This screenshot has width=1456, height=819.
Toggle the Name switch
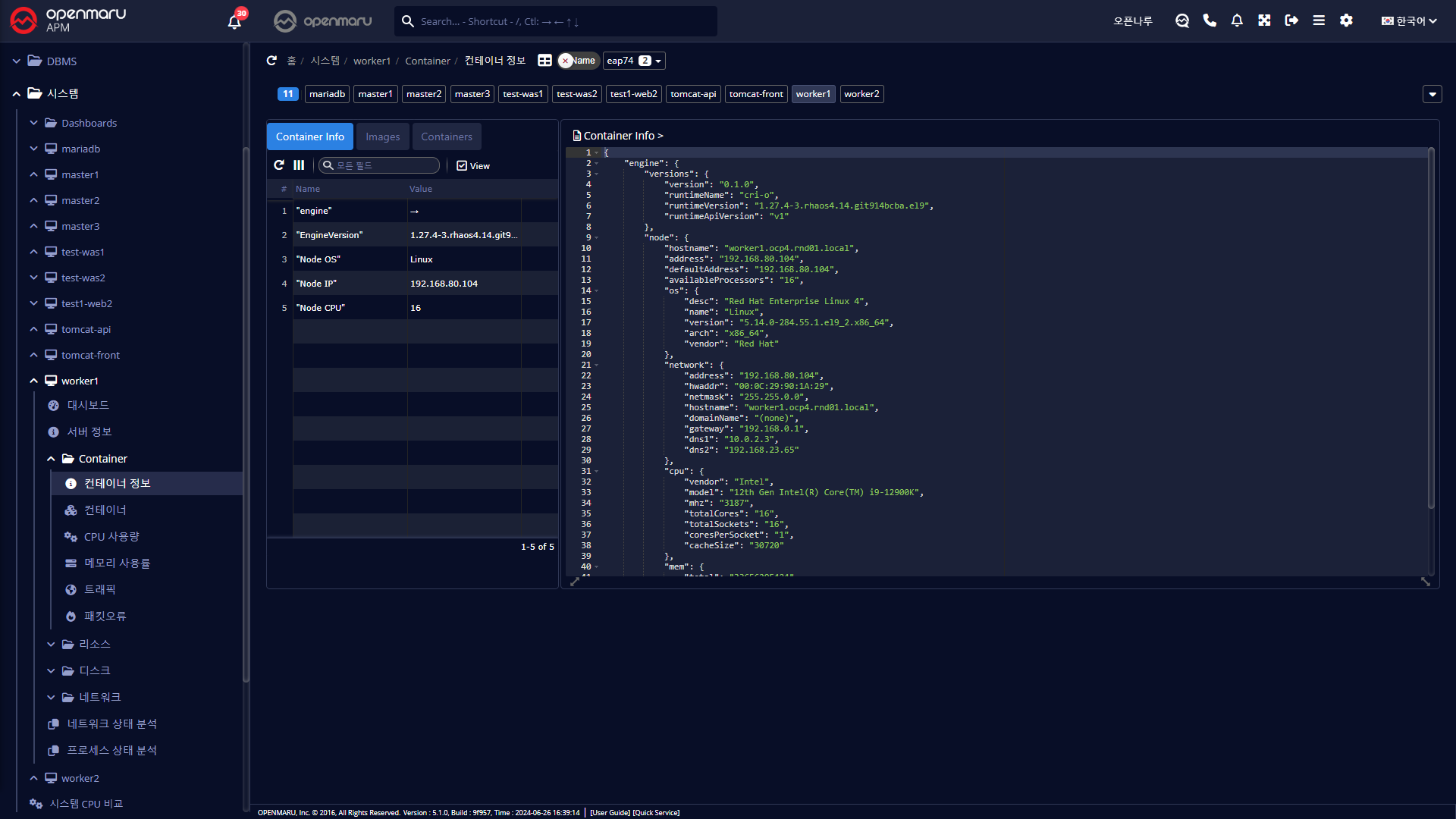[x=578, y=61]
